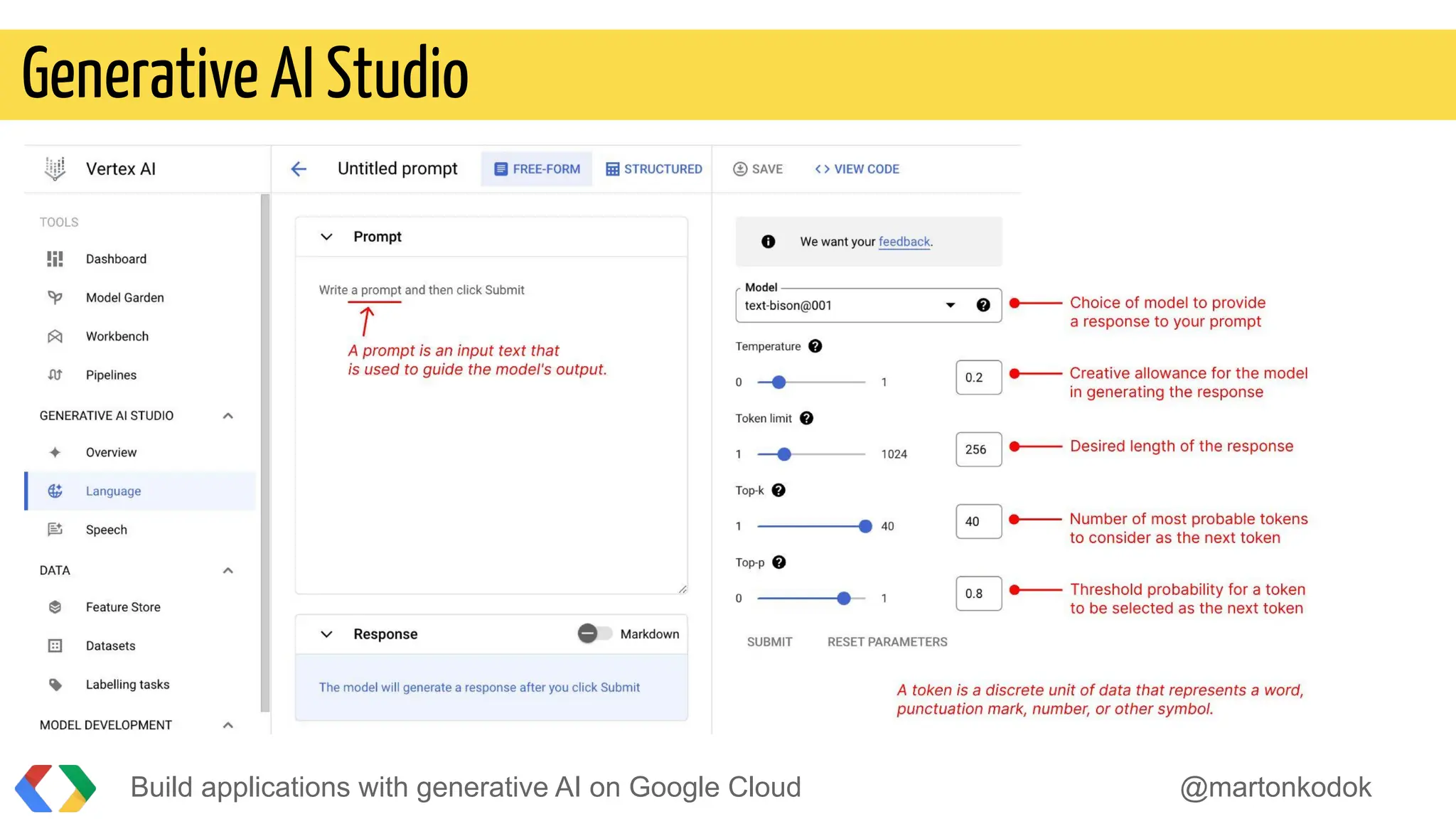This screenshot has width=1456, height=819.
Task: Click the Datasets grid icon
Action: (x=55, y=646)
